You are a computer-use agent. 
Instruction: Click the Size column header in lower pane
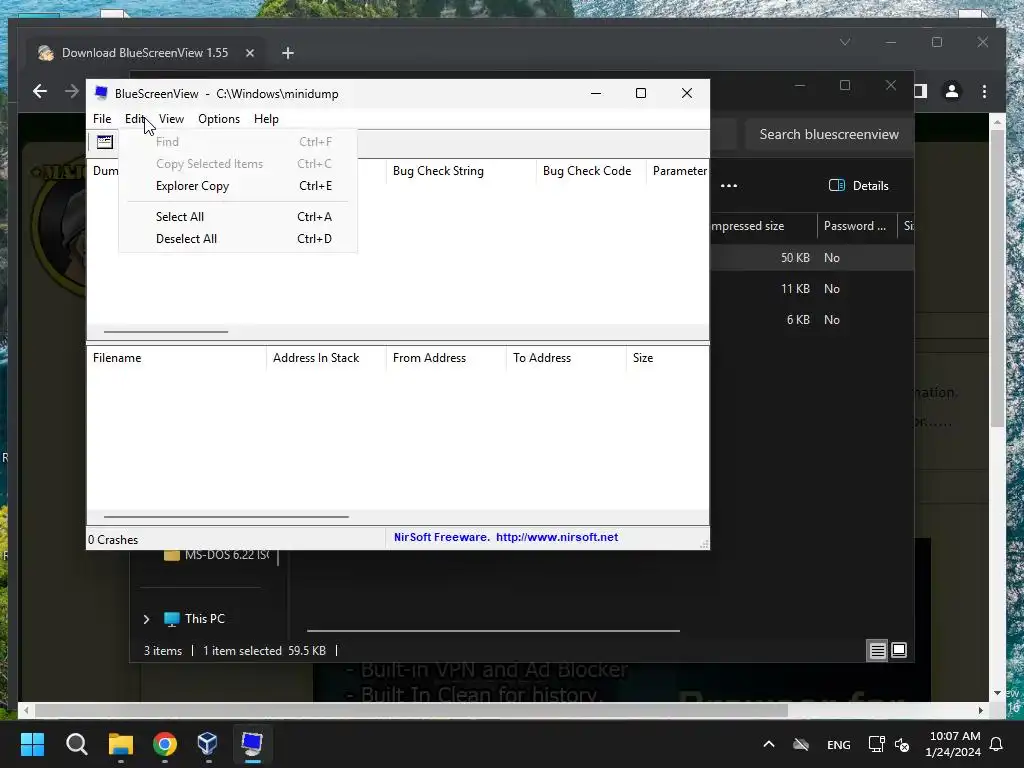(667, 358)
